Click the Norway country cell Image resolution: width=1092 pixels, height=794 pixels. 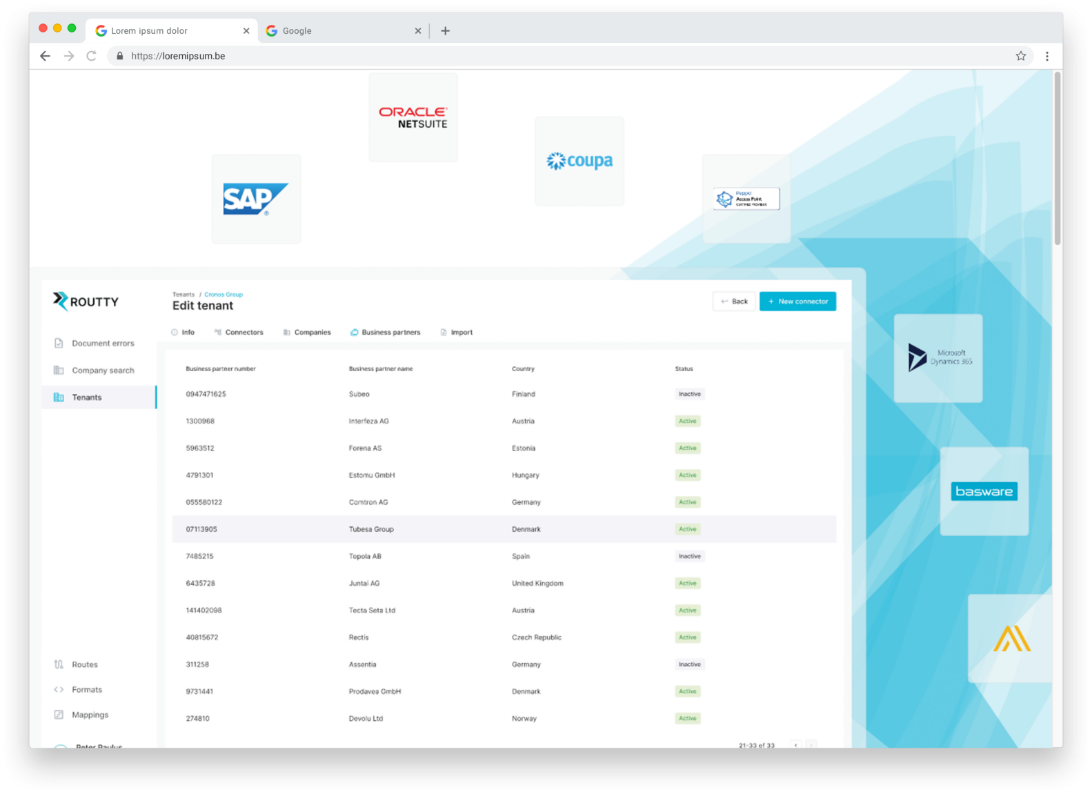tap(524, 719)
